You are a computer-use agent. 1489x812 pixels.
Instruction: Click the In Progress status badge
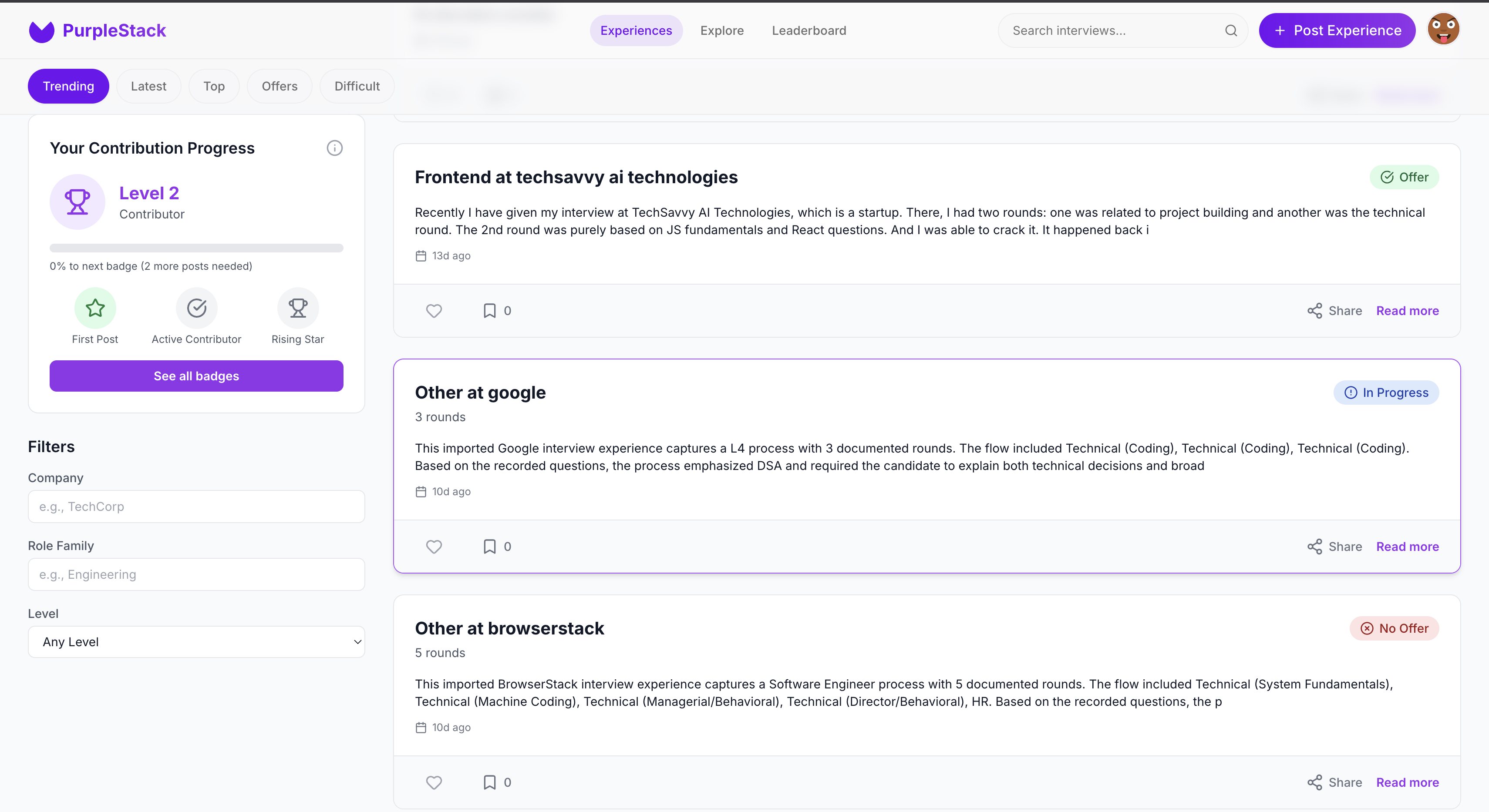(1387, 392)
